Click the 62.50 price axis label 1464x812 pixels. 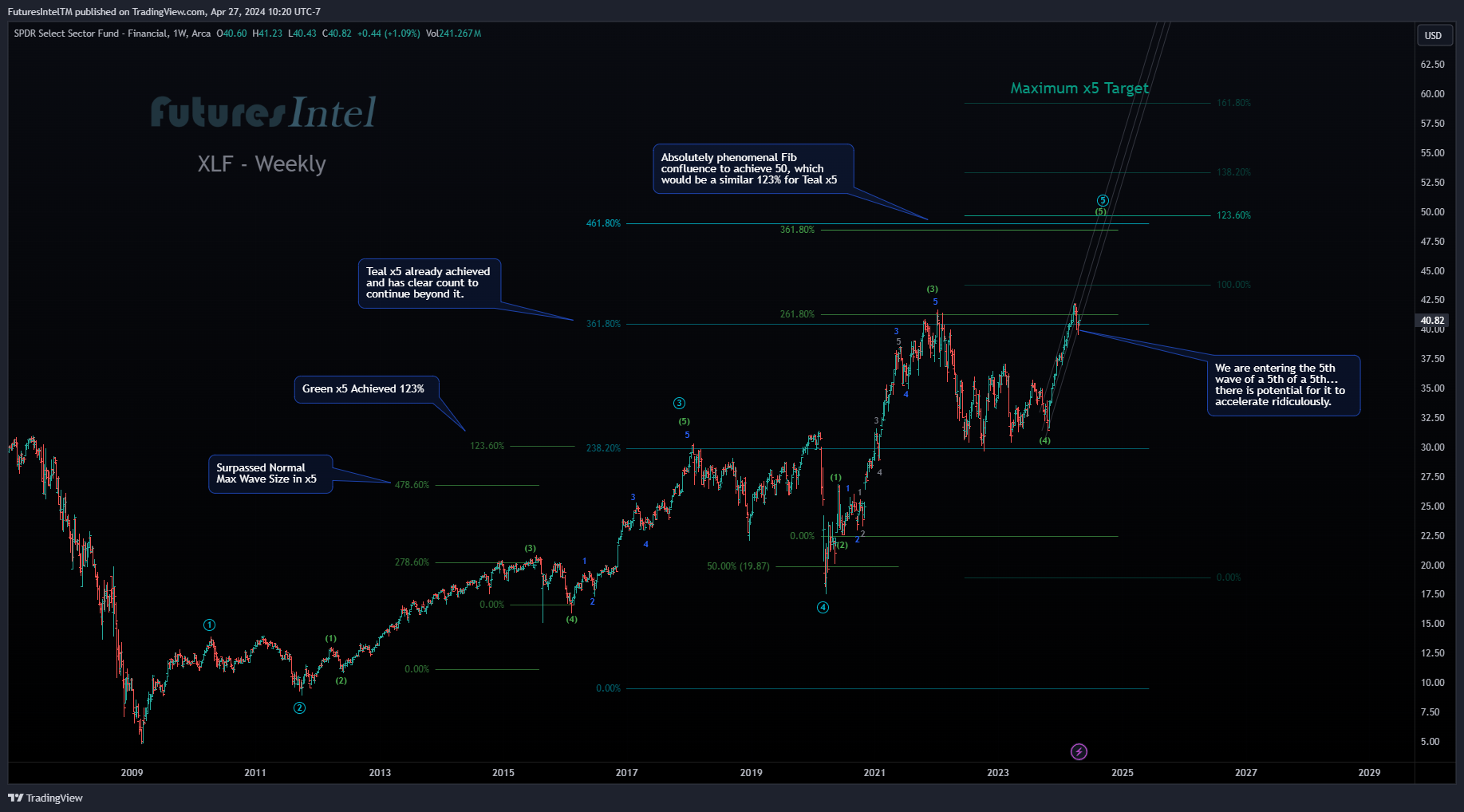[1432, 65]
